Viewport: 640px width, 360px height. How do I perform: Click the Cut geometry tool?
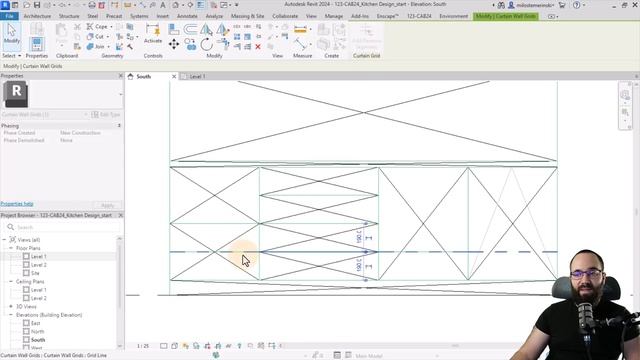pyautogui.click(x=96, y=37)
